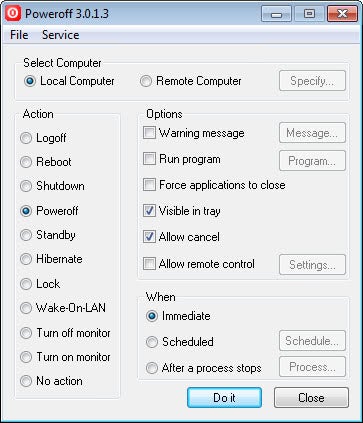Disable the Allow cancel checkbox
Screen dimensions: 363x423
[x=181, y=237]
